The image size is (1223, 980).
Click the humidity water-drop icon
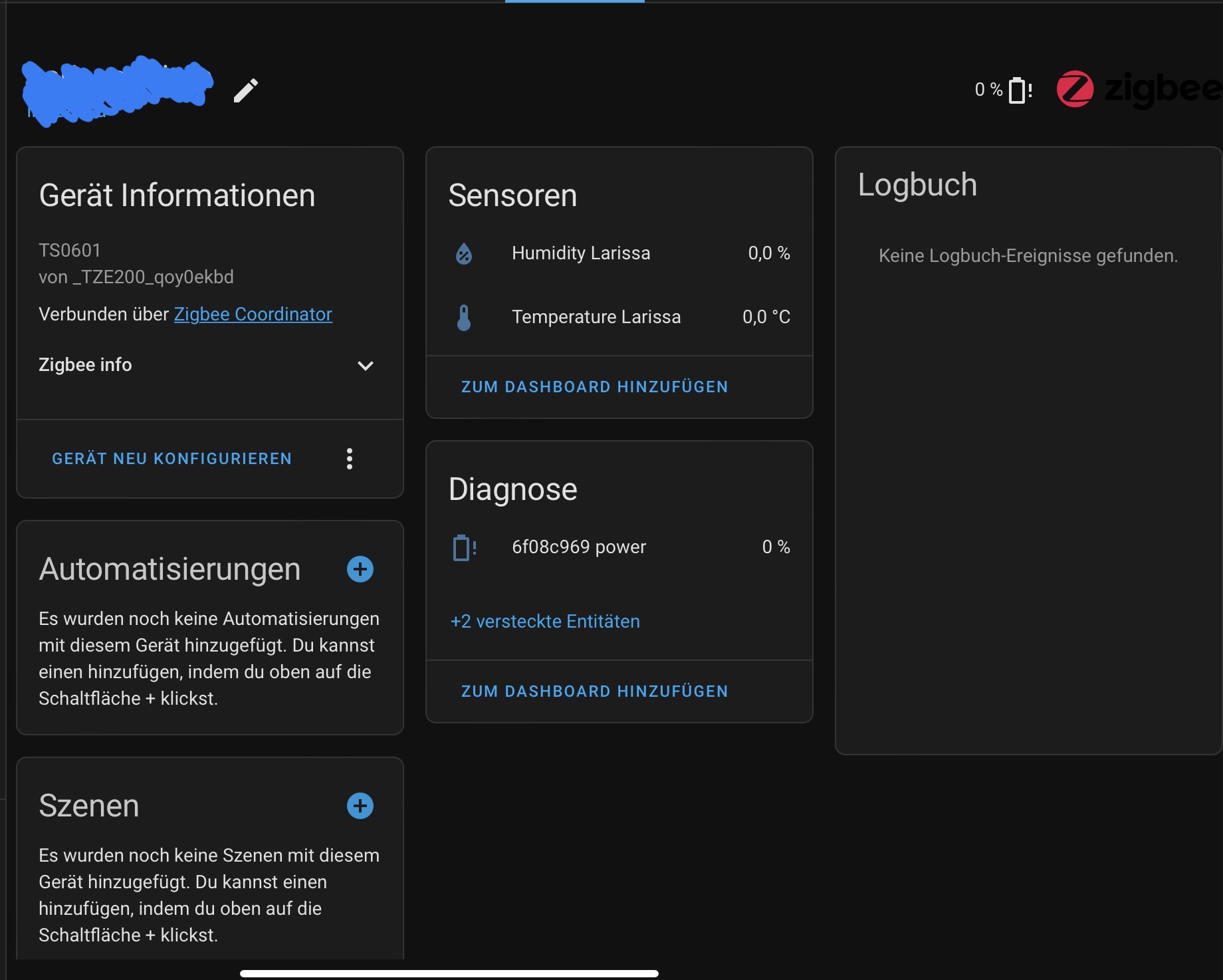(464, 253)
